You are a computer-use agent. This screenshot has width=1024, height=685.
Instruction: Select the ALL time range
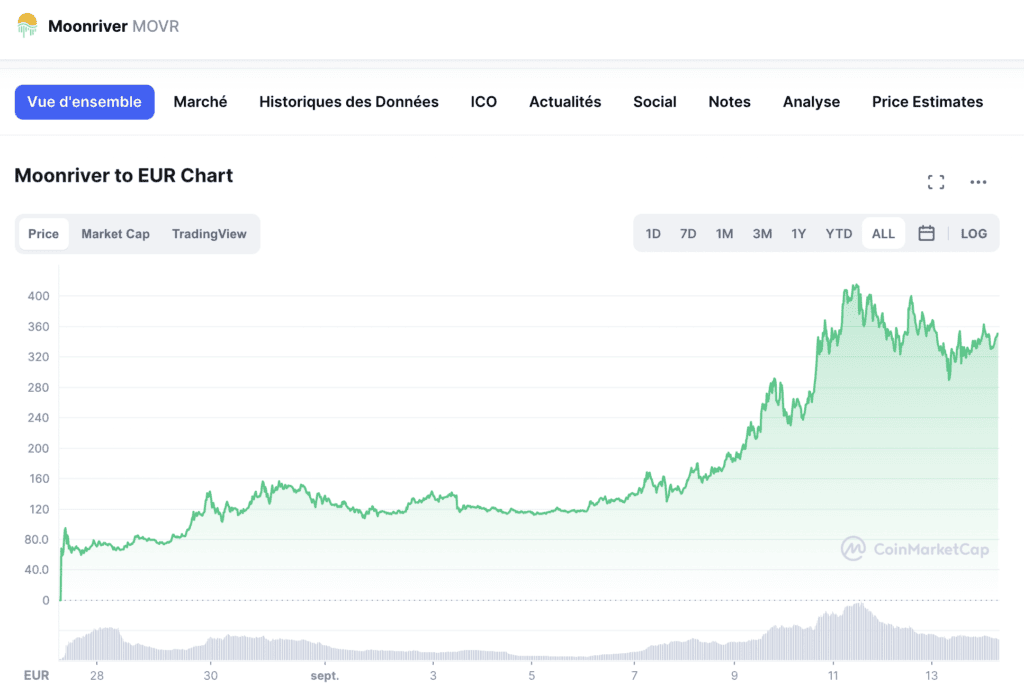click(x=883, y=234)
